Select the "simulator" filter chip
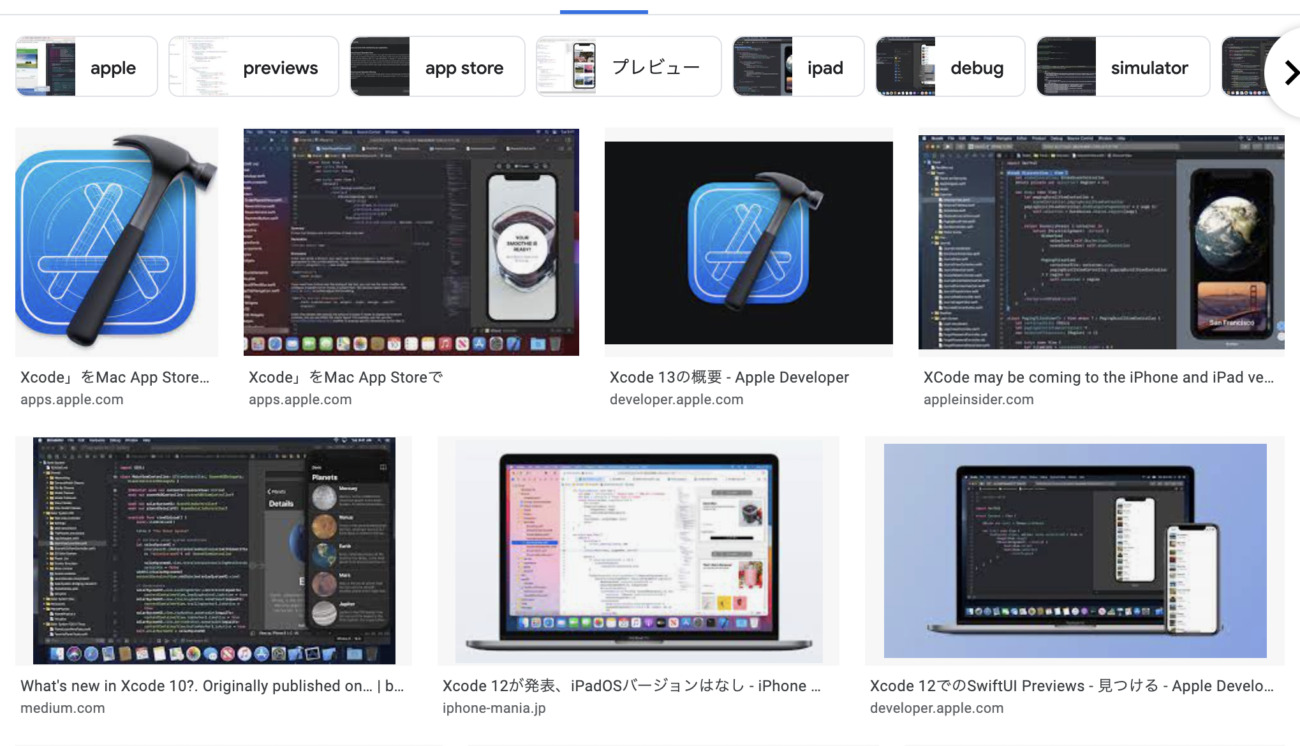This screenshot has width=1300, height=746. tap(1123, 67)
